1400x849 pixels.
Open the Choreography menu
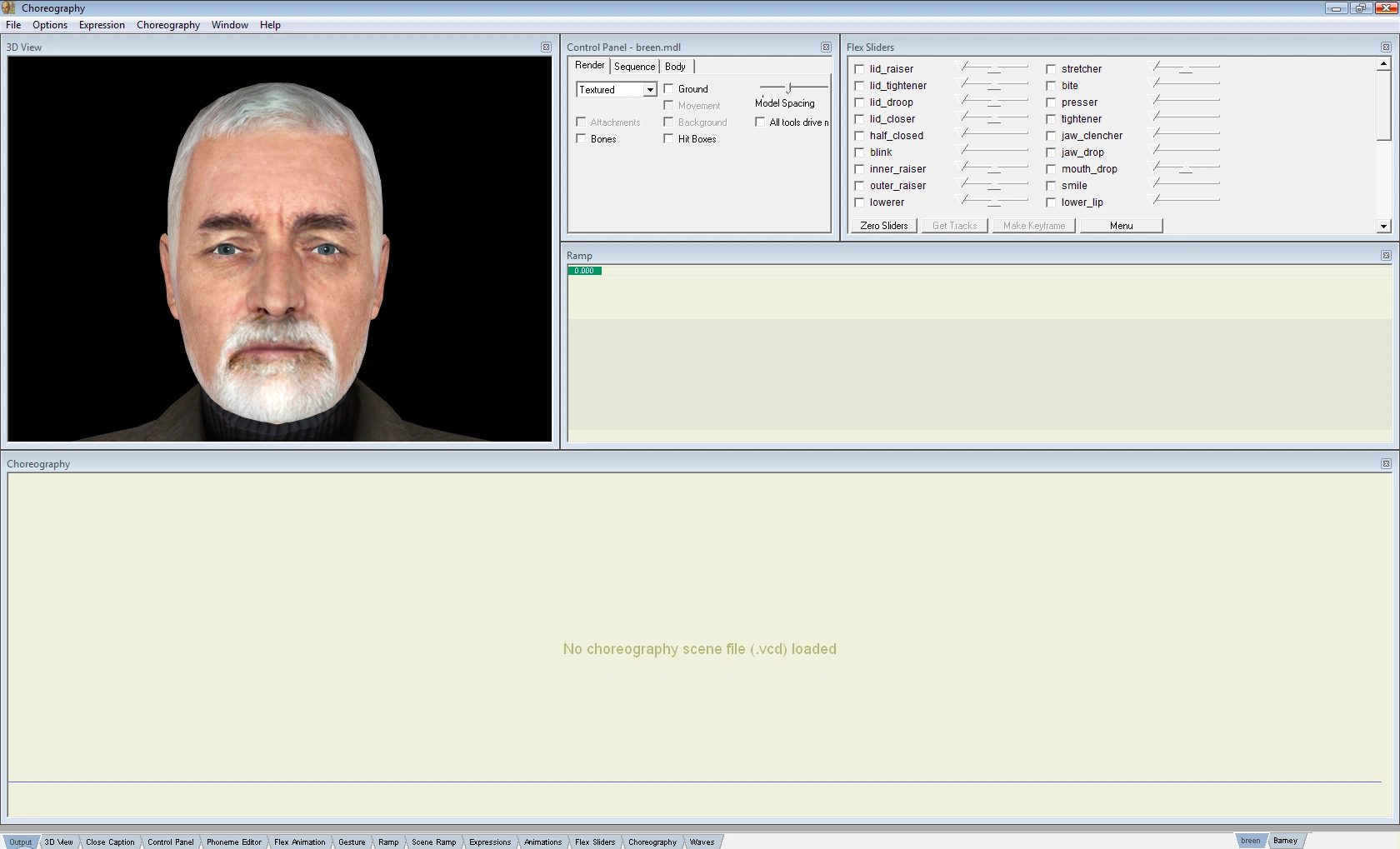pyautogui.click(x=167, y=25)
